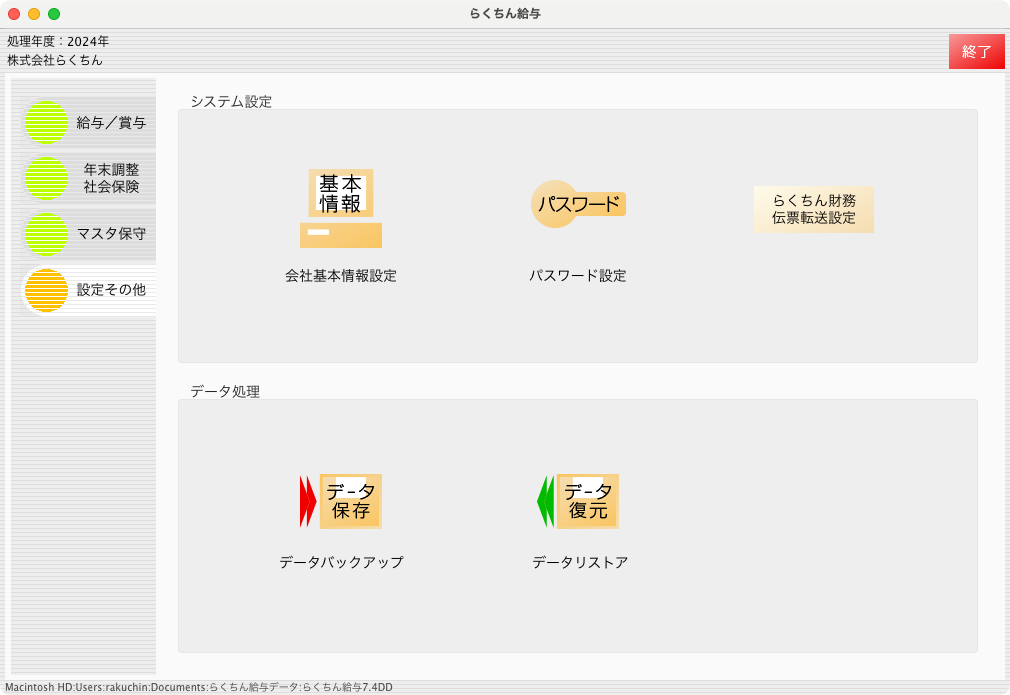
Task: Click orange circle icon beside 設定その他
Action: tap(46, 290)
